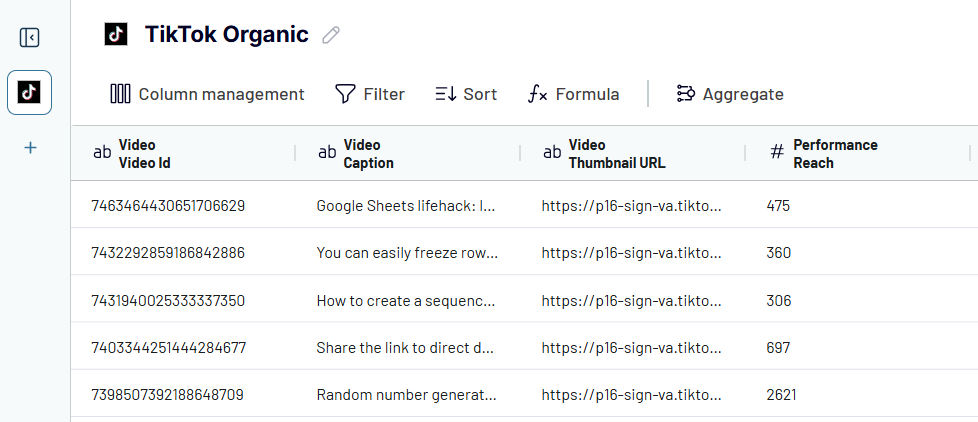Collapse the left sidebar panel
The height and width of the screenshot is (422, 978).
(30, 38)
